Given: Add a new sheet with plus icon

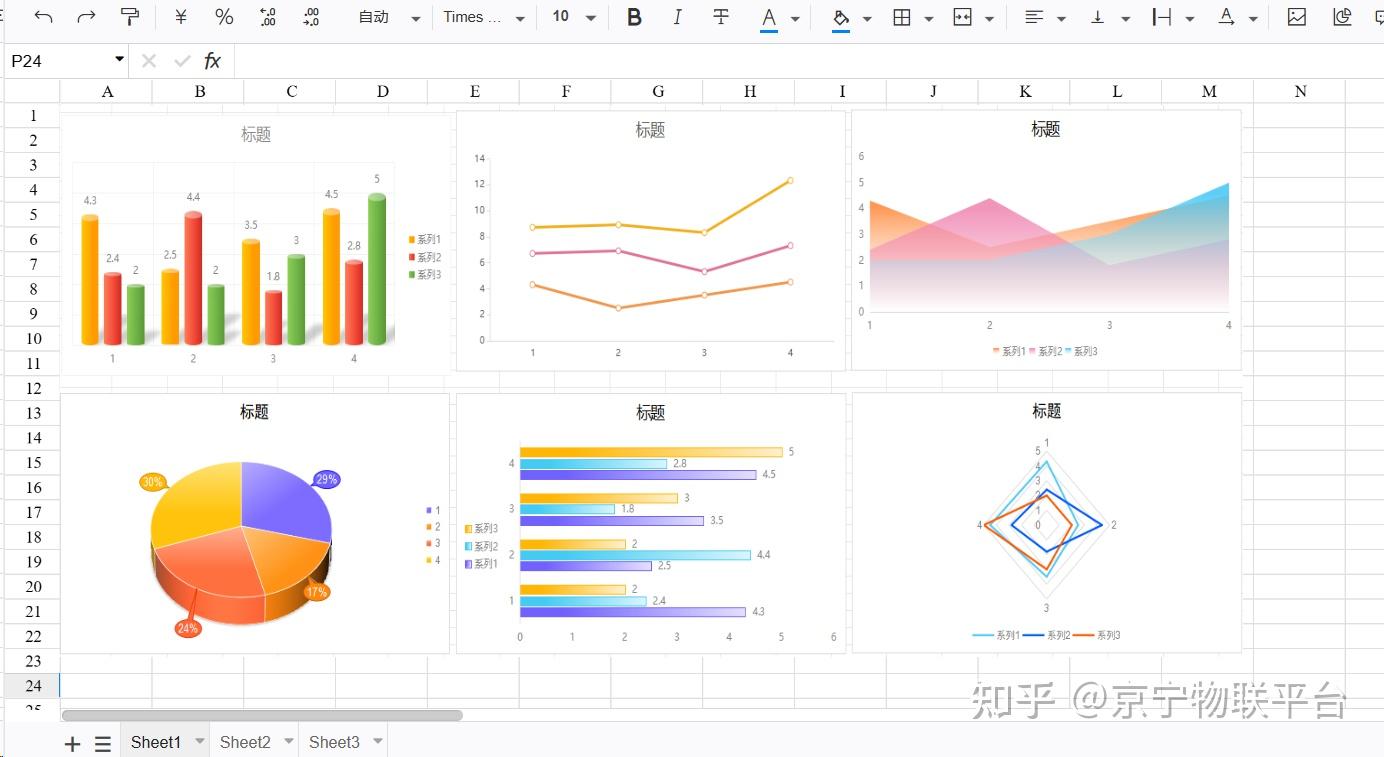Looking at the screenshot, I should coord(72,744).
